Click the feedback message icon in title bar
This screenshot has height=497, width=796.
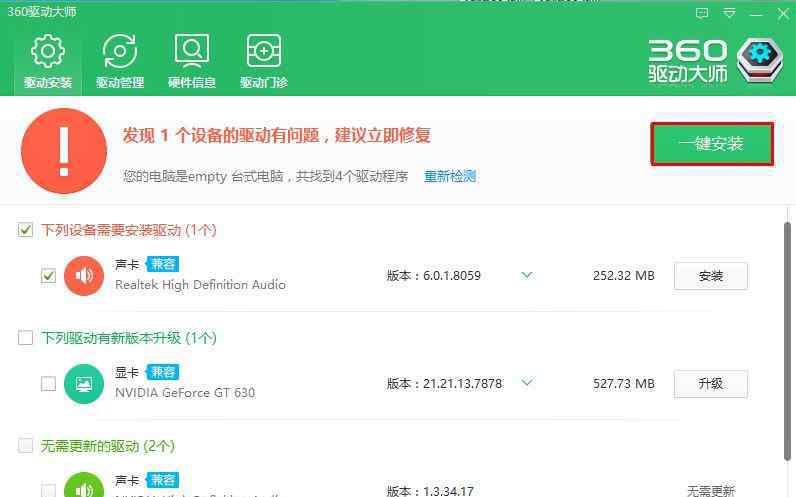click(x=702, y=13)
